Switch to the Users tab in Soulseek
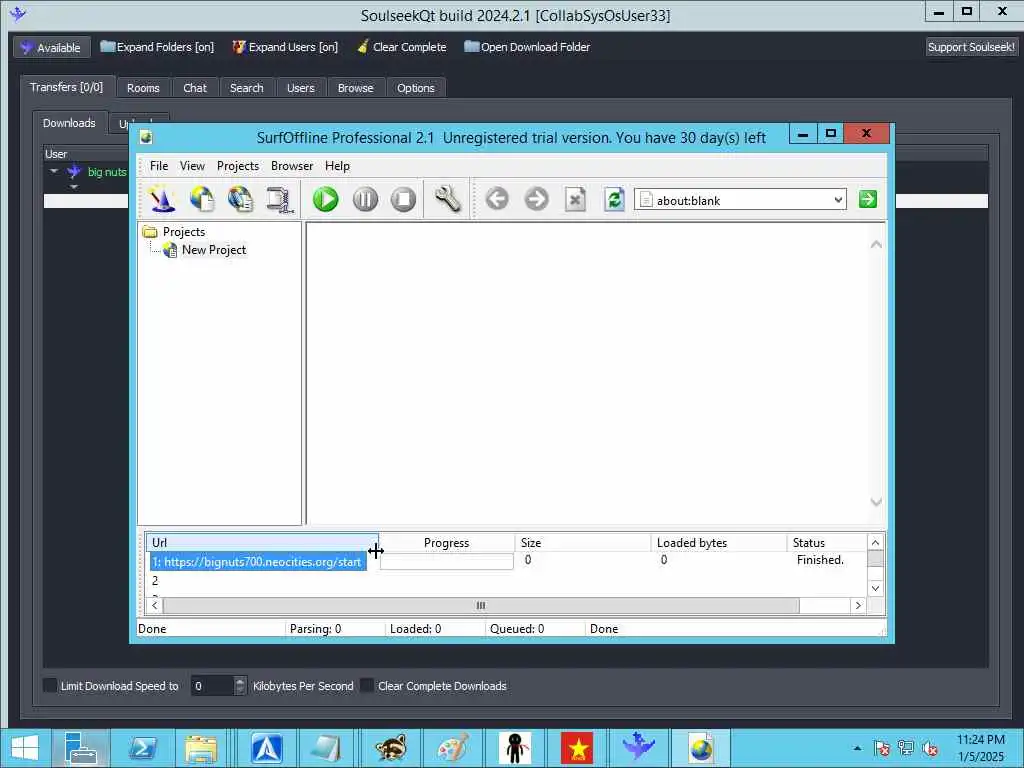1024x768 pixels. pos(300,88)
